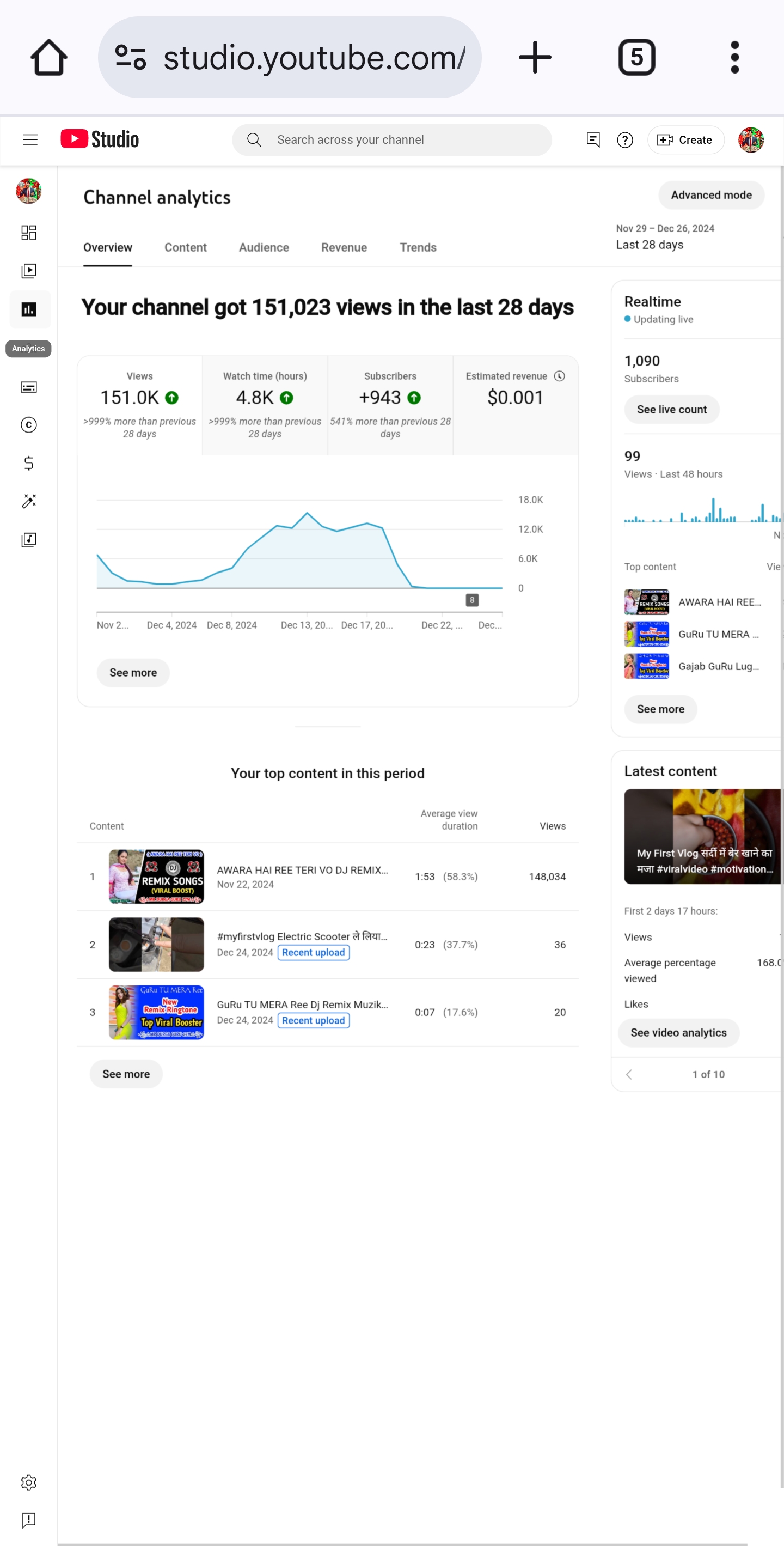This screenshot has height=1546, width=784.
Task: Click See more in Realtime card
Action: tap(660, 709)
